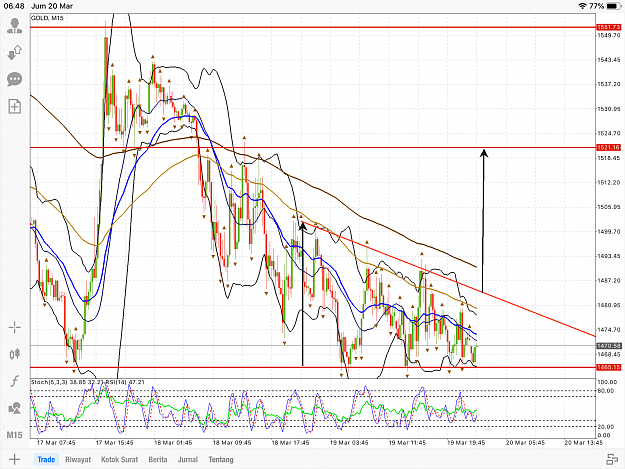Select the 1465.15 red price level label

pyautogui.click(x=608, y=367)
